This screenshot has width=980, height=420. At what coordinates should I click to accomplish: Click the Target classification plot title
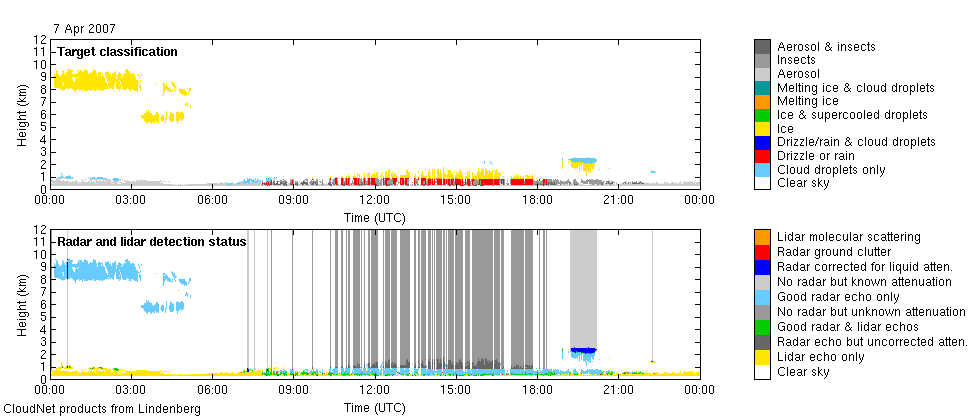[117, 52]
